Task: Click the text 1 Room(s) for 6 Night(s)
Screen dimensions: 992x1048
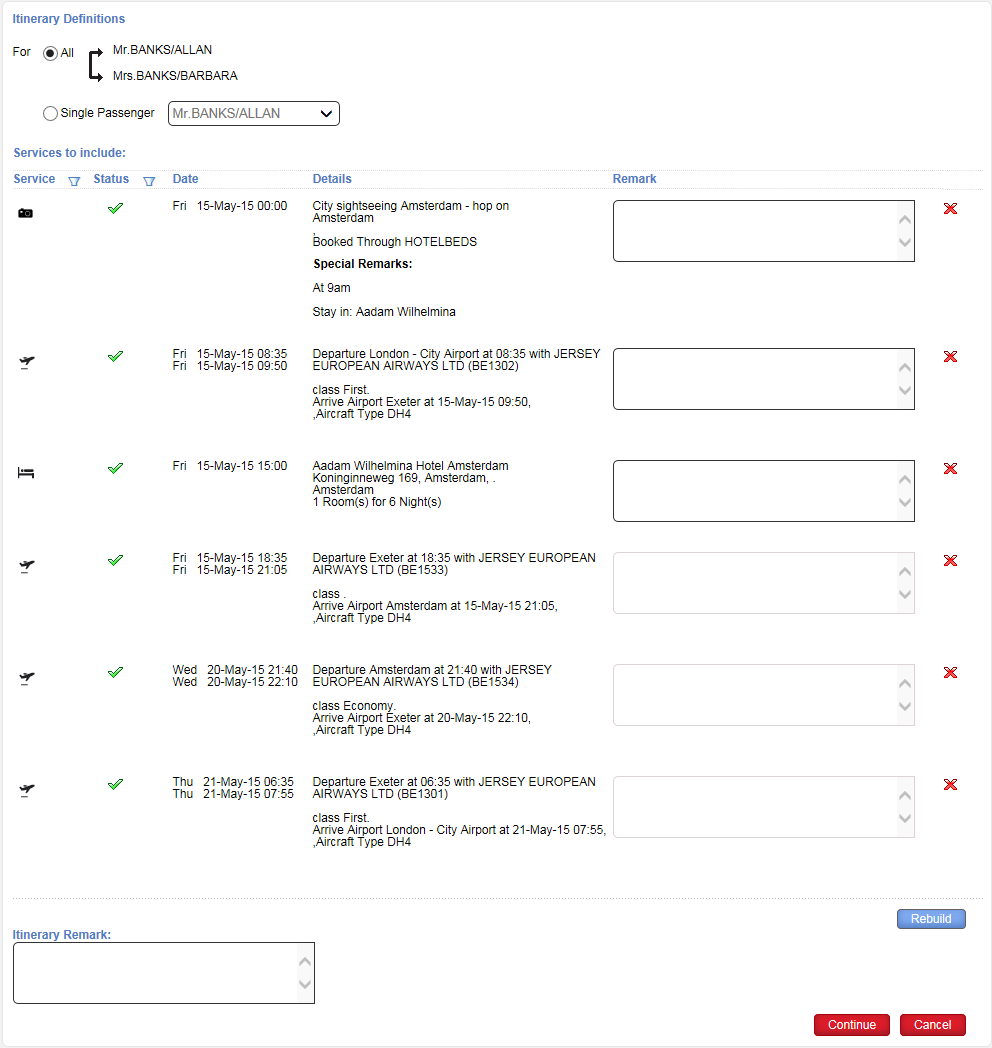Action: coord(377,502)
